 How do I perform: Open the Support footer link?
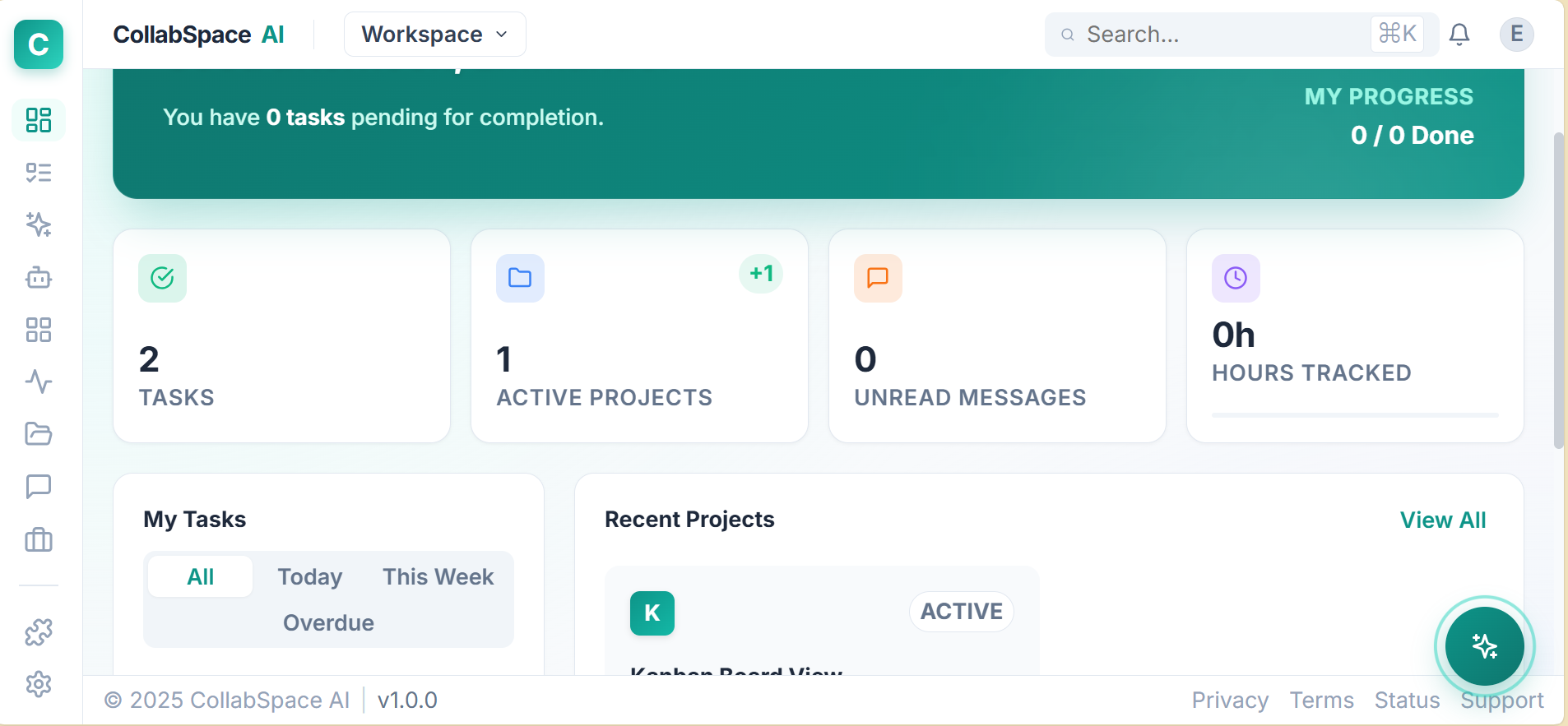click(x=1502, y=701)
